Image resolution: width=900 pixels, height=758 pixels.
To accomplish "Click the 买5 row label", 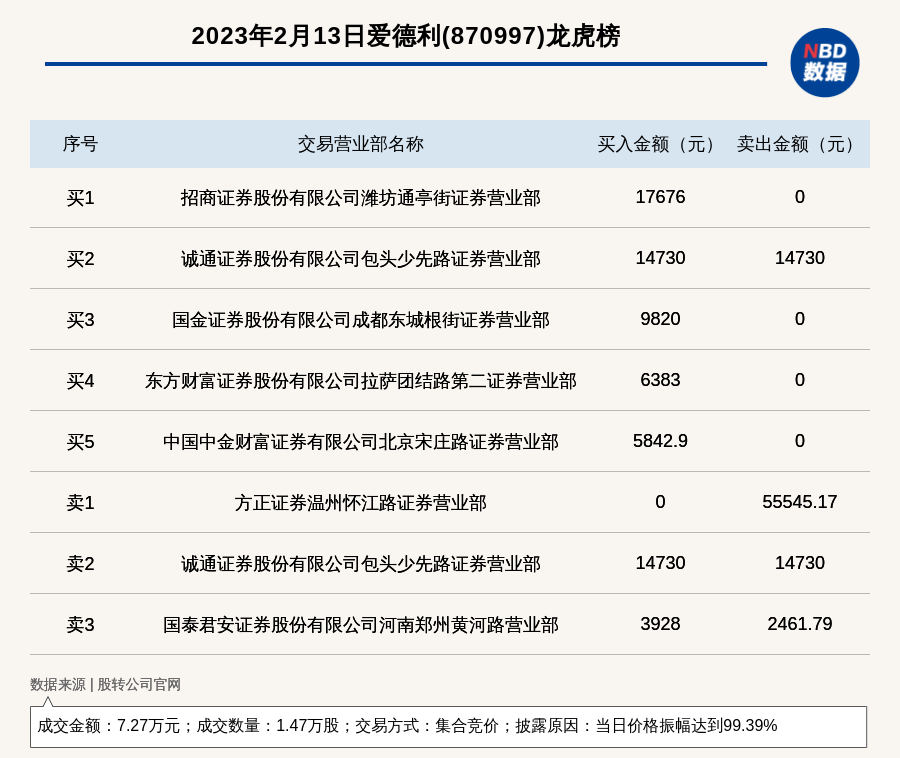I will point(80,442).
